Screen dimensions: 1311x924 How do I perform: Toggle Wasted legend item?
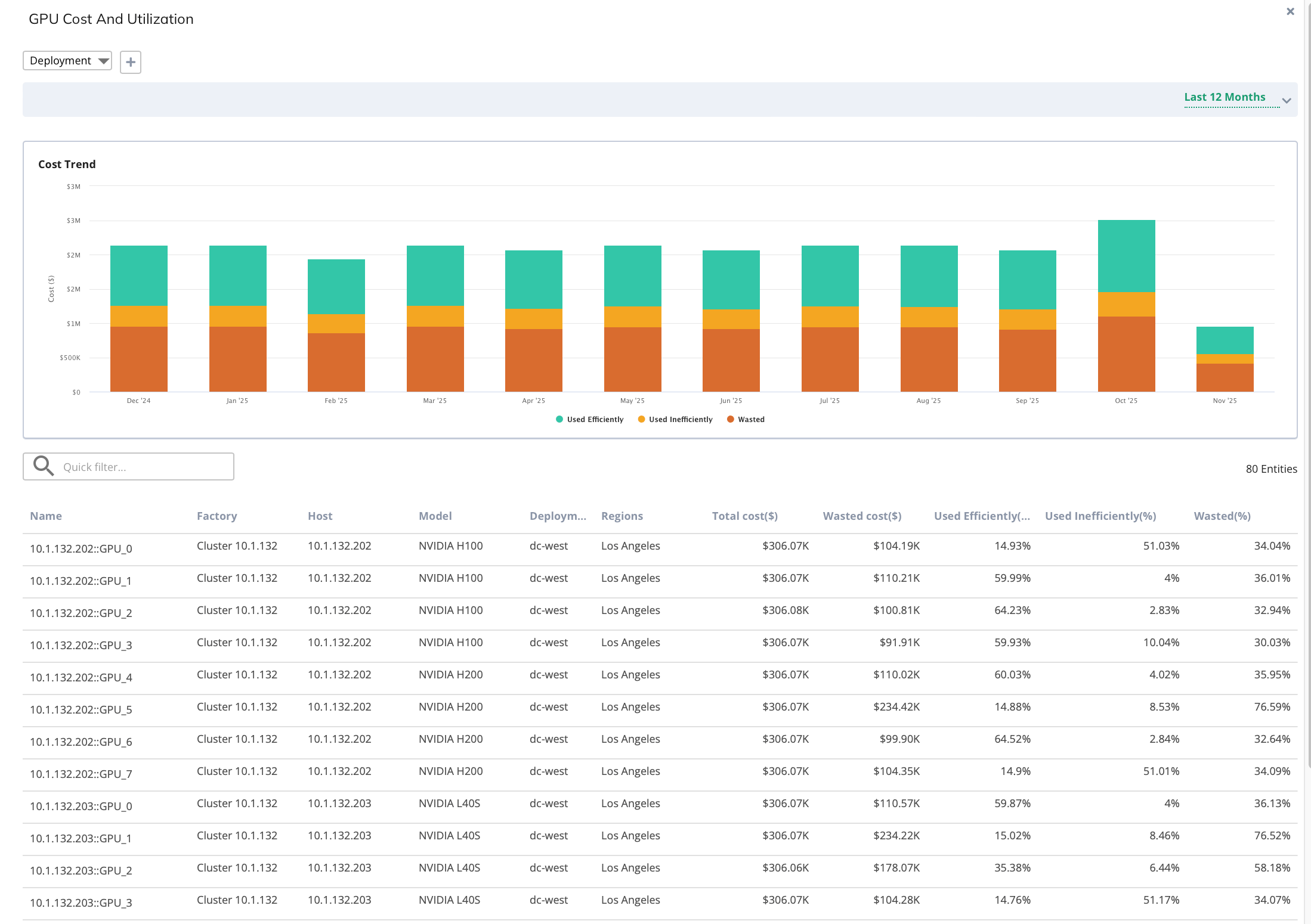tap(750, 419)
